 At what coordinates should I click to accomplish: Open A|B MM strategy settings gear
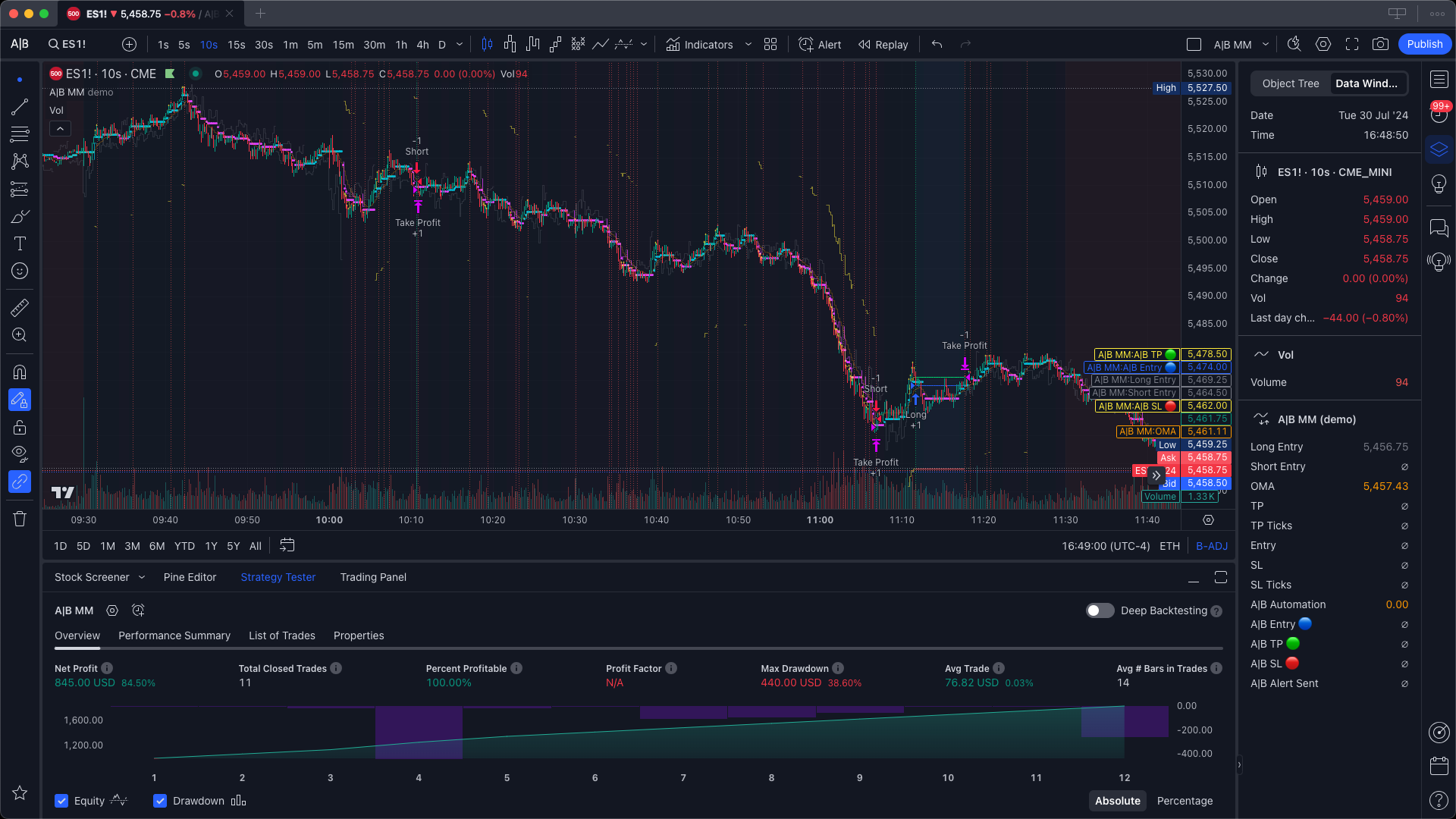[112, 610]
